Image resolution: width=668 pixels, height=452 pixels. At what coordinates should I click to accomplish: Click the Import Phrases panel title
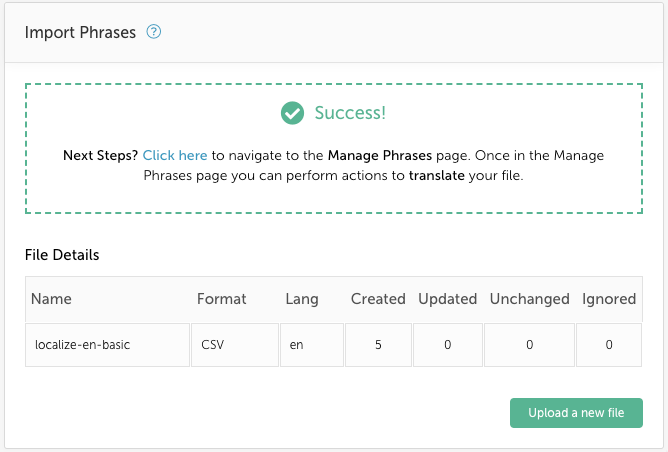coord(80,32)
